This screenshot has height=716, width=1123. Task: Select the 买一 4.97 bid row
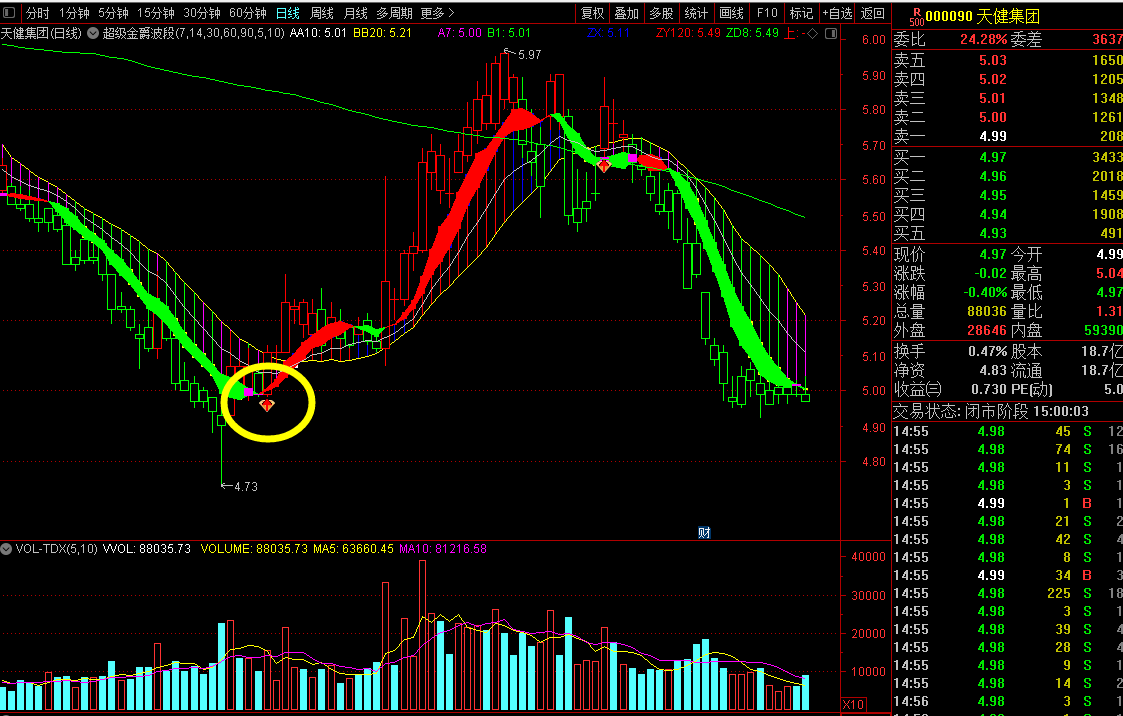click(x=1008, y=157)
